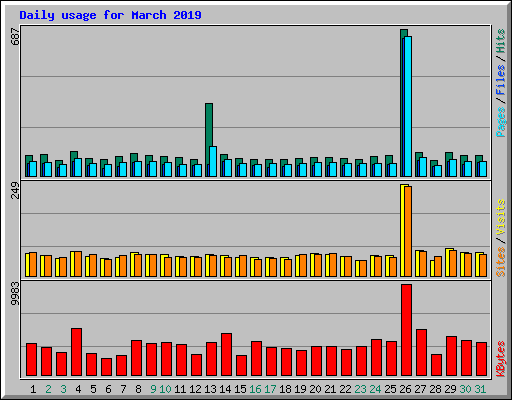Click the day 29 x-axis label
The width and height of the screenshot is (512, 400).
pos(450,389)
